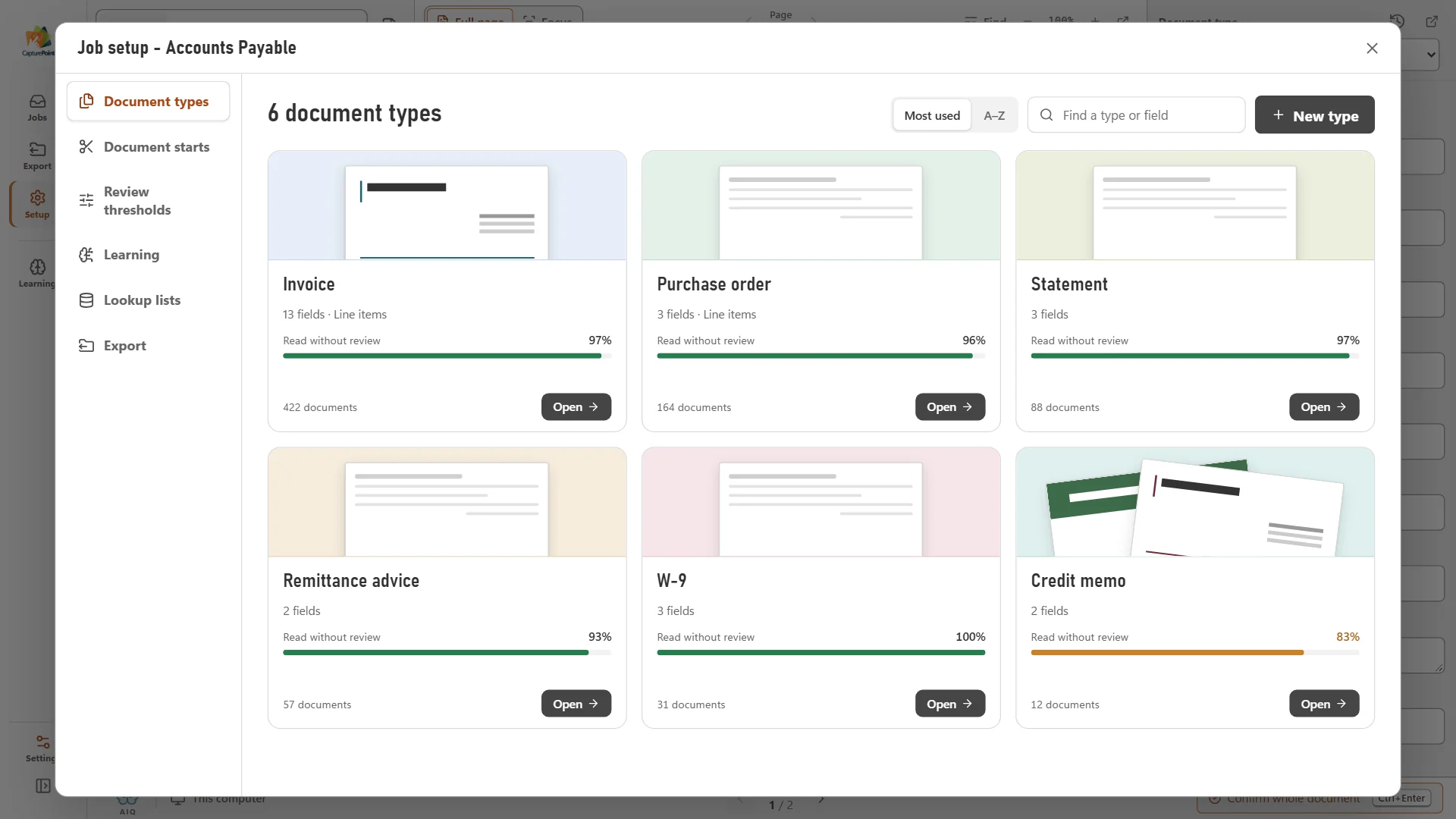Image resolution: width=1456 pixels, height=819 pixels.
Task: Click the Invoice 97% read progress bar
Action: click(447, 356)
